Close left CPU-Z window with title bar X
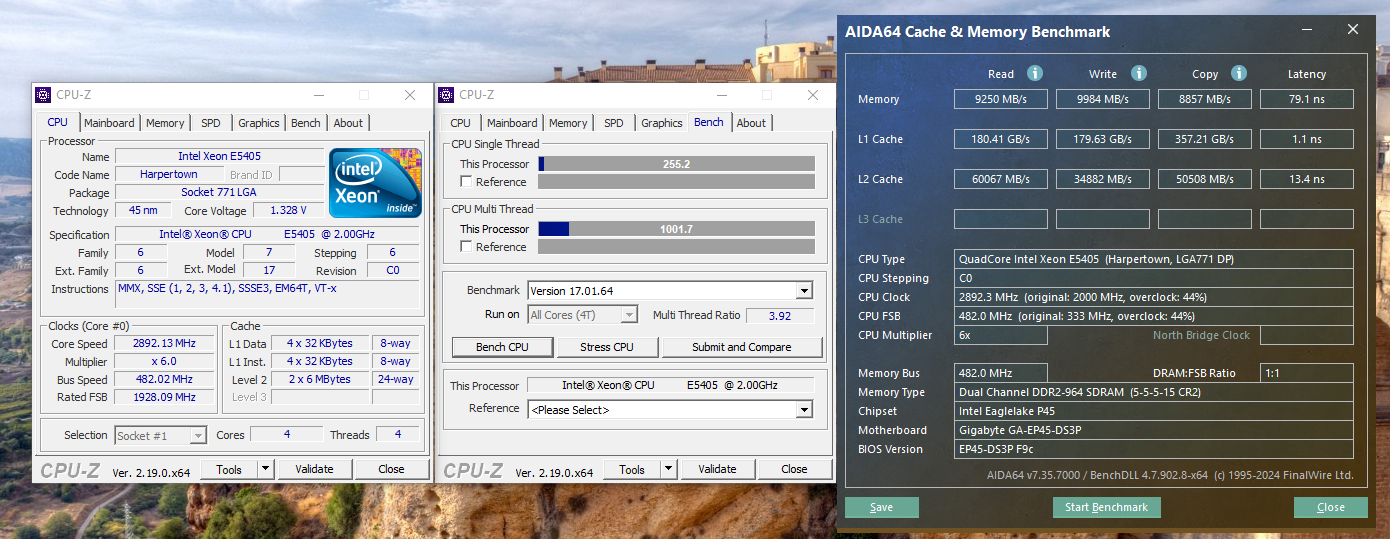This screenshot has height=539, width=1390. click(x=410, y=95)
